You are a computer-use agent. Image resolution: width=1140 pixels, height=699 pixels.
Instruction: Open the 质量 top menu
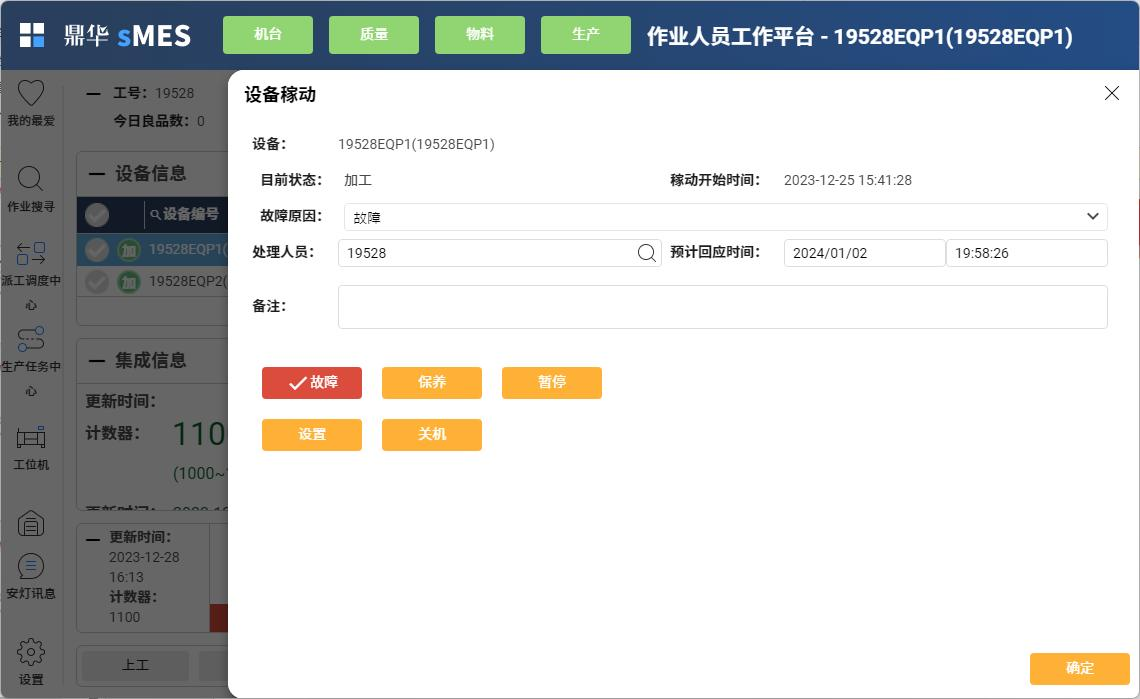[x=374, y=35]
